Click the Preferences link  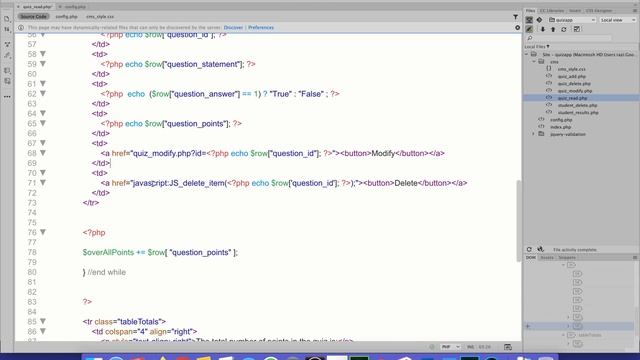[x=261, y=28]
